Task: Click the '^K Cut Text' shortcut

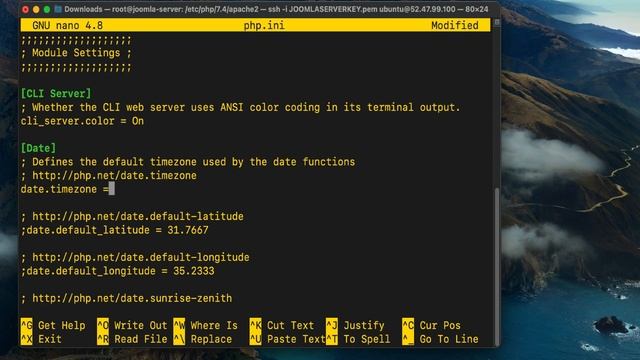Action: pyautogui.click(x=282, y=325)
